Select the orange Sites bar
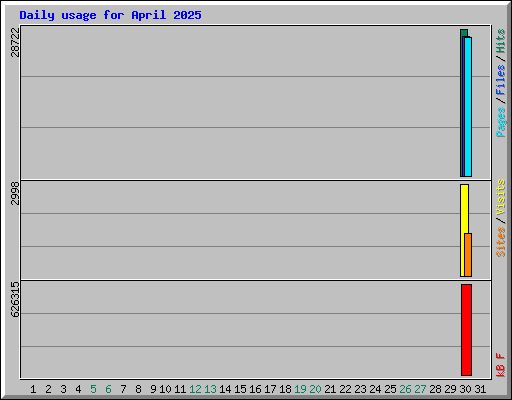The width and height of the screenshot is (512, 400). point(468,255)
